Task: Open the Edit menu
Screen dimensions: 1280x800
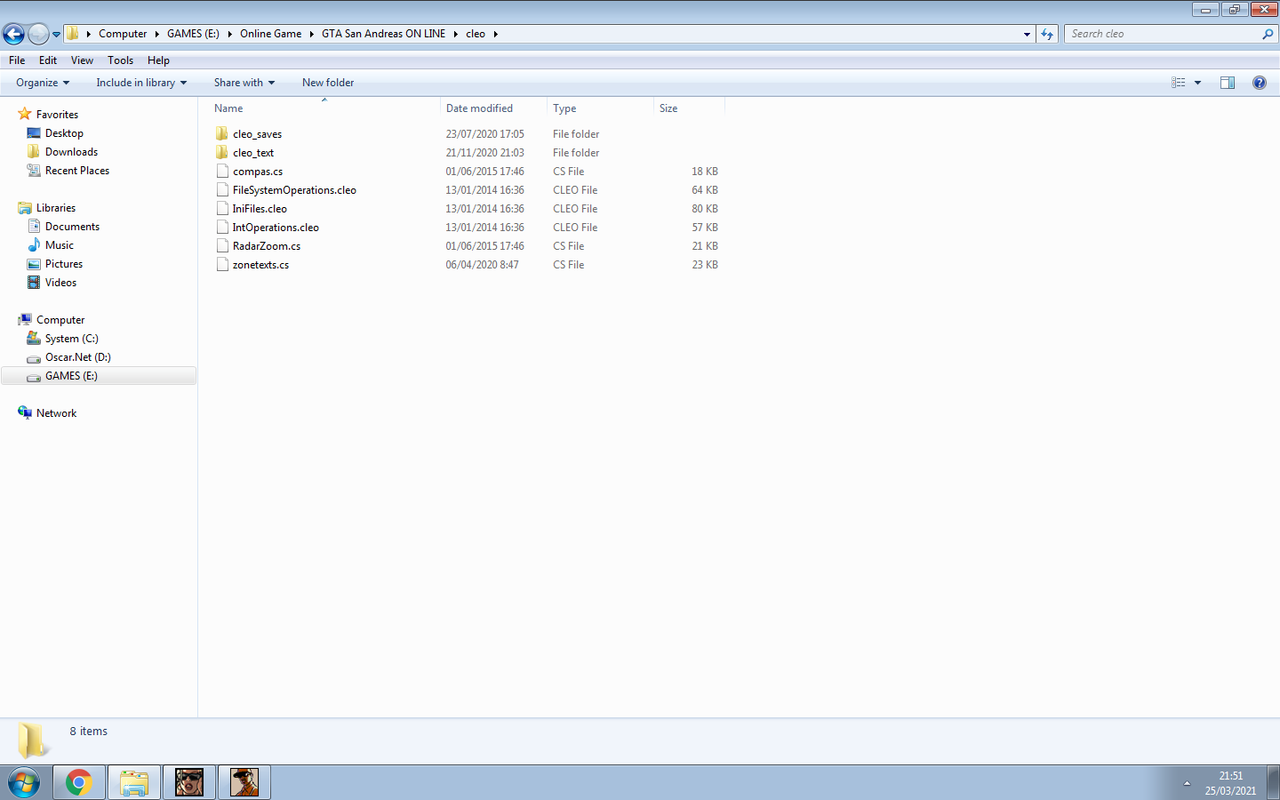Action: point(48,60)
